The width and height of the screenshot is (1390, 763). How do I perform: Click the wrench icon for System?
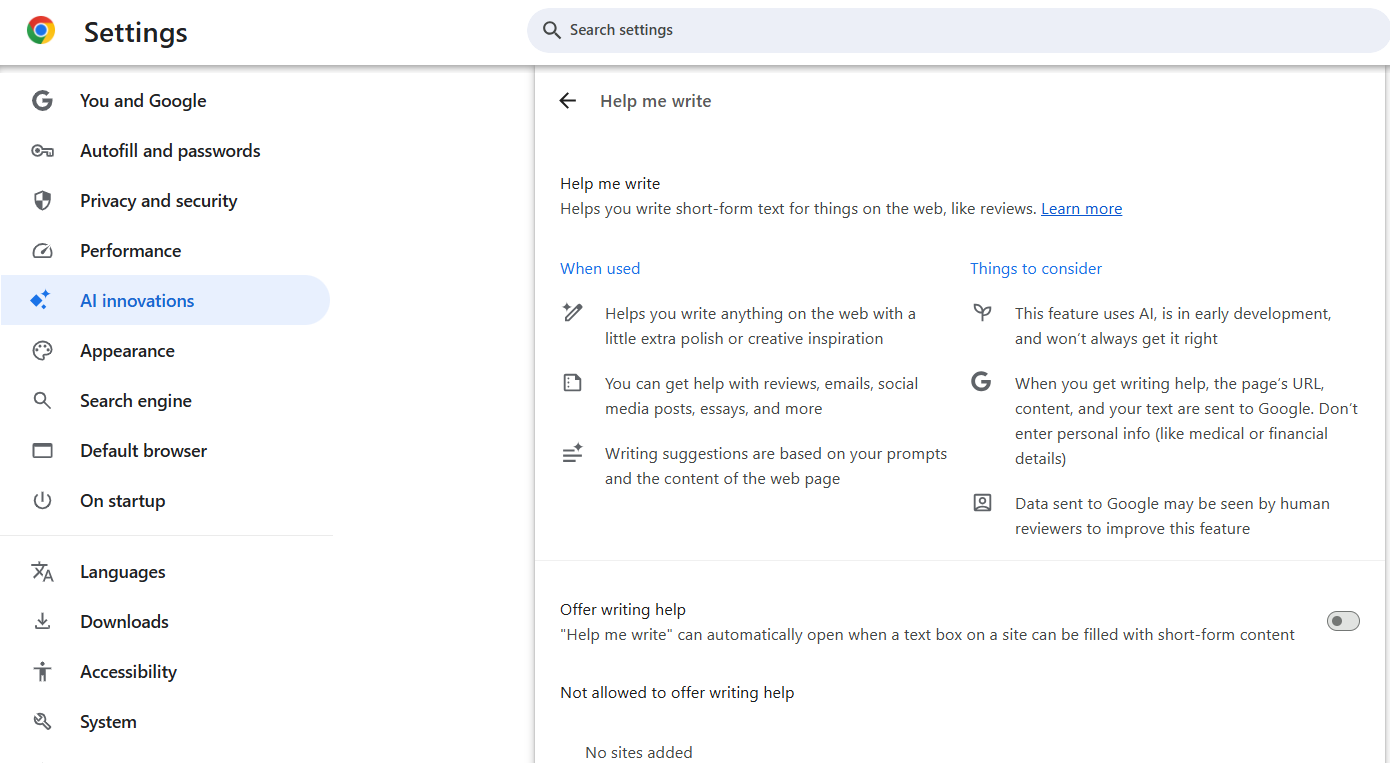pyautogui.click(x=42, y=722)
